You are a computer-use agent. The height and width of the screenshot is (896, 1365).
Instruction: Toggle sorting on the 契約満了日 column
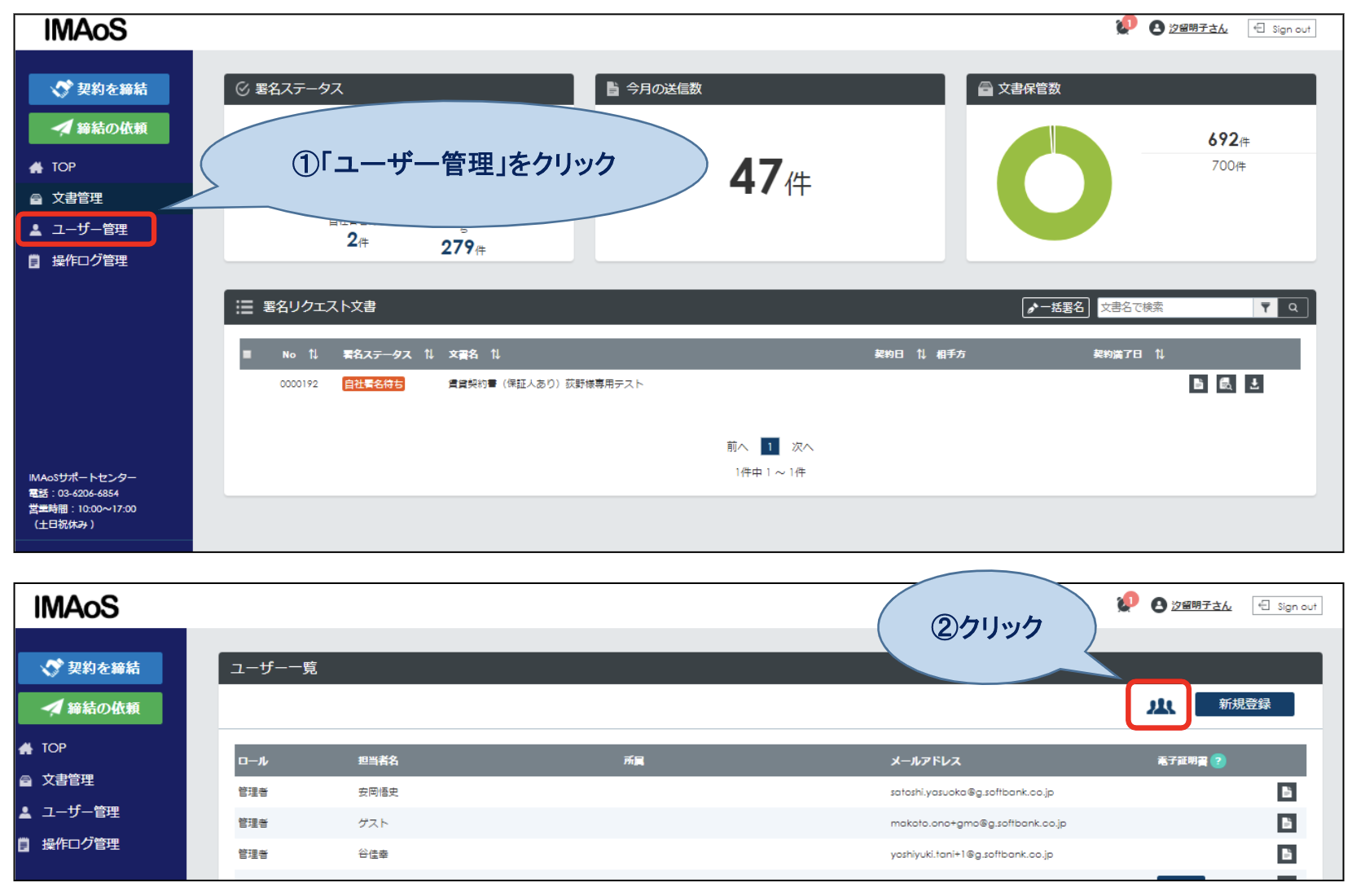[1160, 354]
